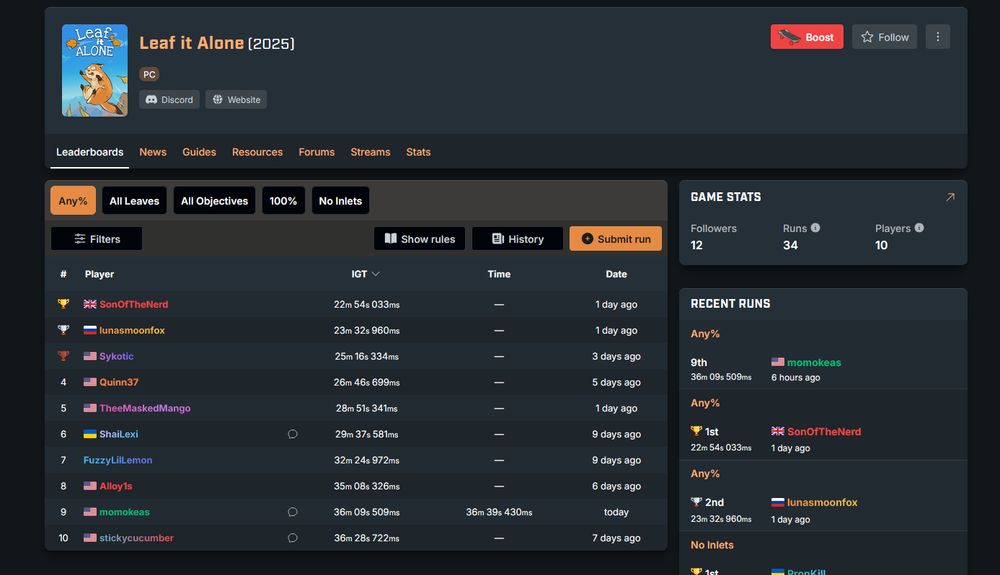Open lunasmoonfox's profile in leaderboard
Viewport: 1000px width, 575px height.
tap(132, 330)
